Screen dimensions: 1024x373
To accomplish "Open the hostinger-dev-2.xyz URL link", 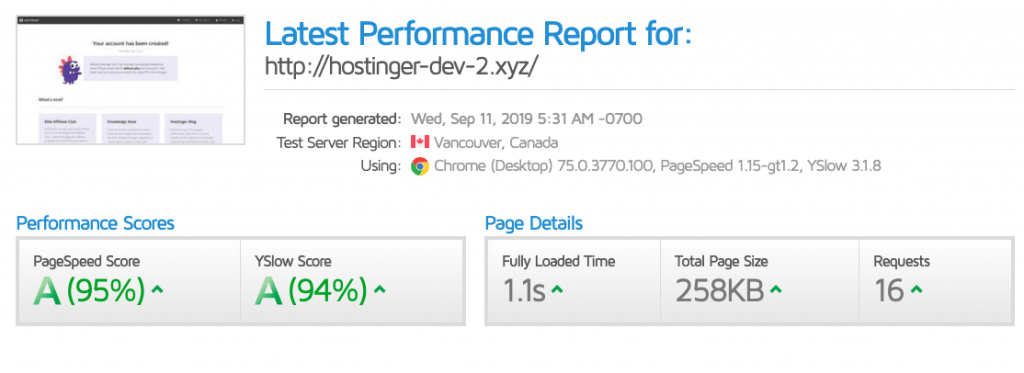I will click(x=401, y=66).
